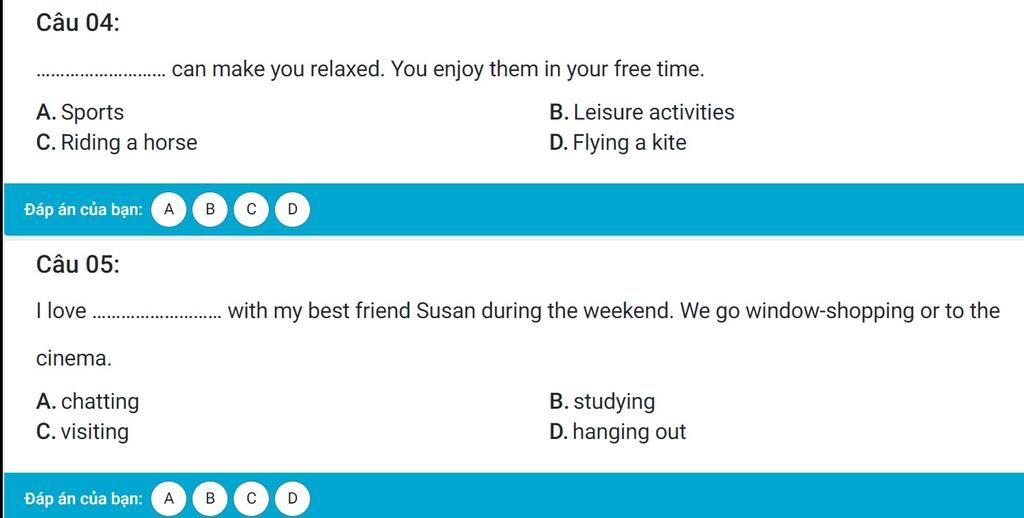Screen dimensions: 1024x518
Task: Select answer C for Câu 04
Action: pos(251,210)
